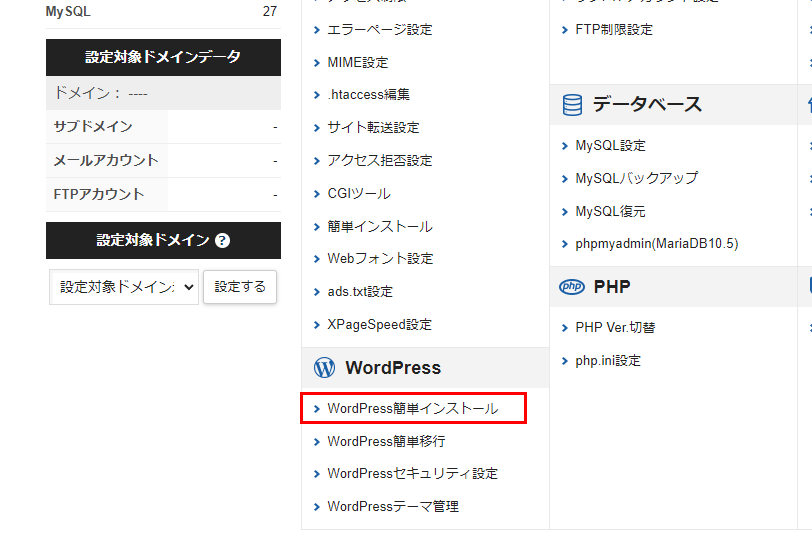Open MIME設定
Viewport: 812px width, 541px height.
click(x=358, y=63)
